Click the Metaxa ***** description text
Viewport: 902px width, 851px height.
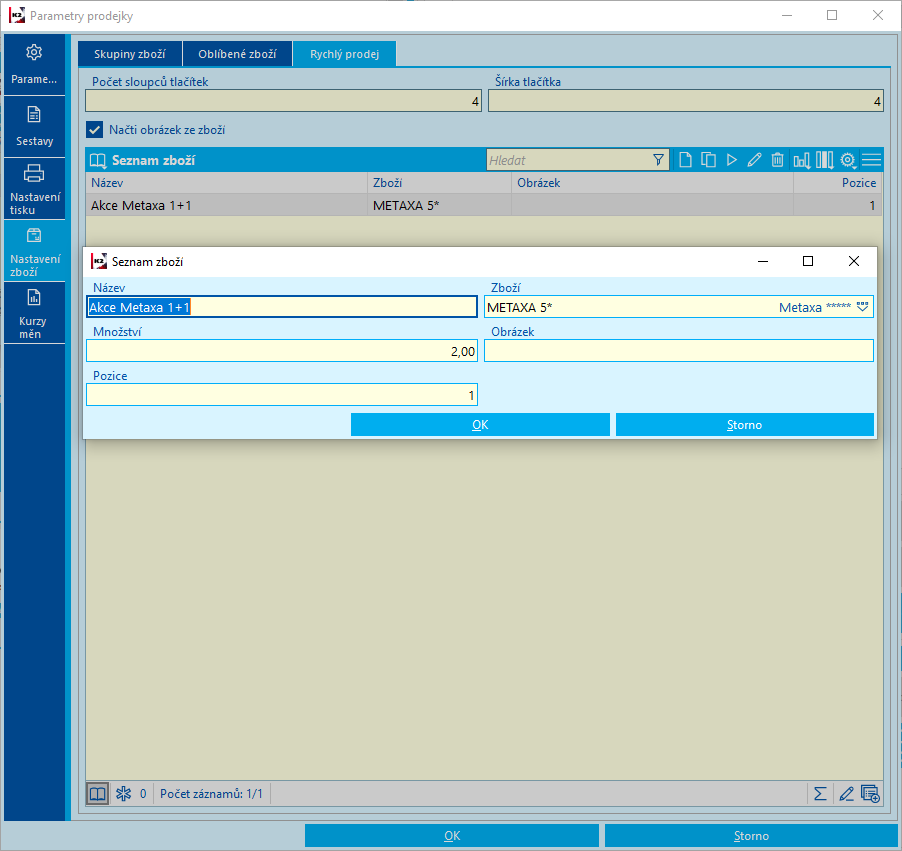[815, 307]
